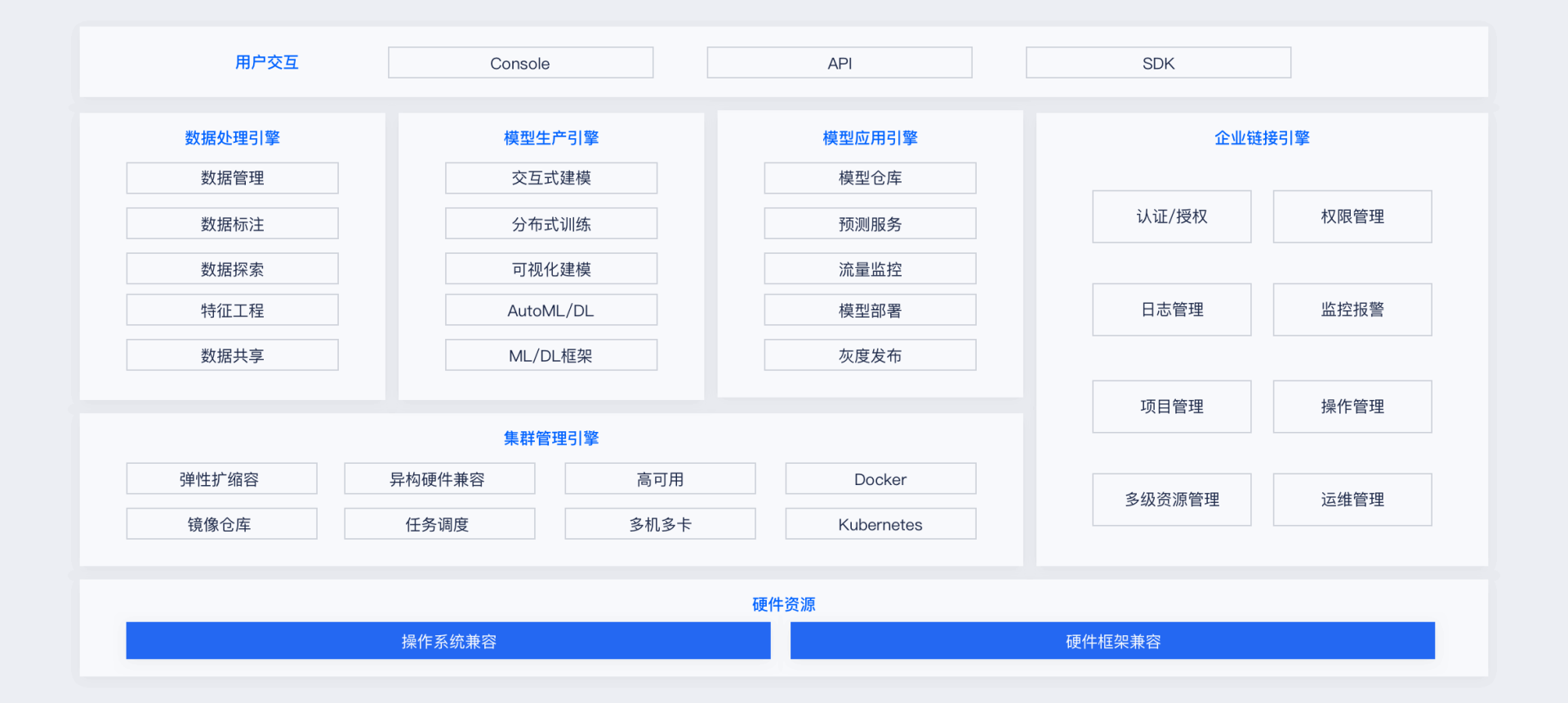Click the Console box
This screenshot has width=1568, height=703.
(520, 63)
